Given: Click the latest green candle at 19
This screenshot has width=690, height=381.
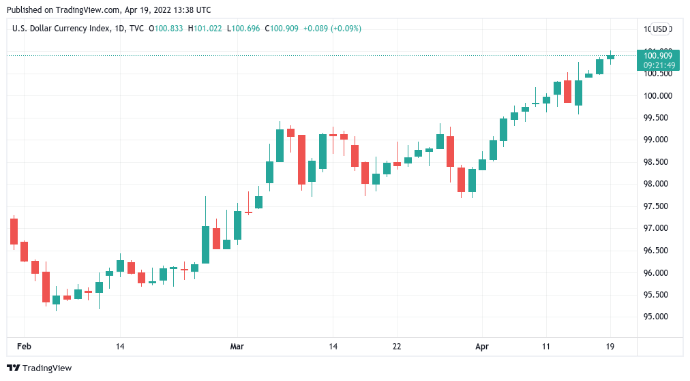Looking at the screenshot, I should point(610,56).
